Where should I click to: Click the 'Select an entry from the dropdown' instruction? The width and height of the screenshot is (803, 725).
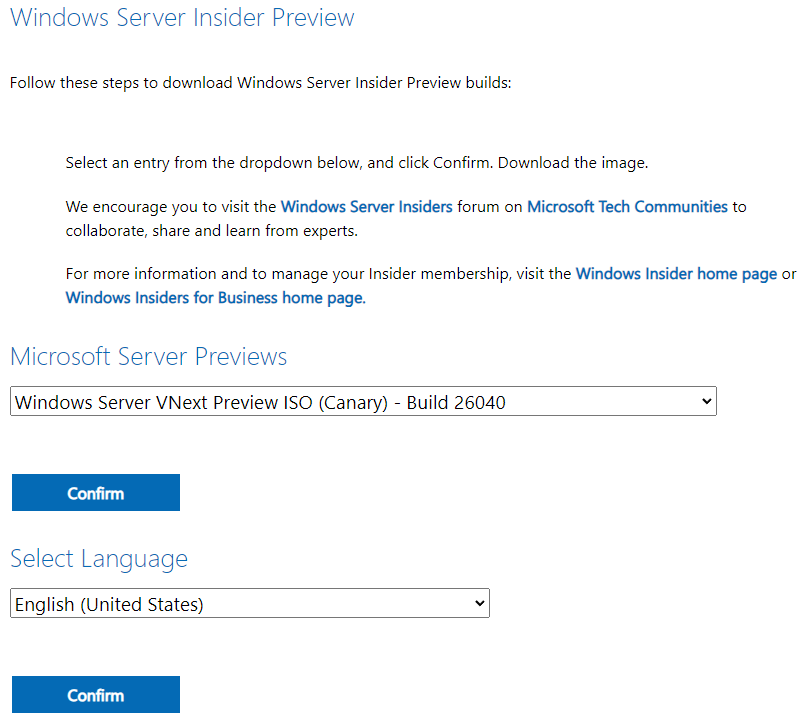(x=280, y=162)
